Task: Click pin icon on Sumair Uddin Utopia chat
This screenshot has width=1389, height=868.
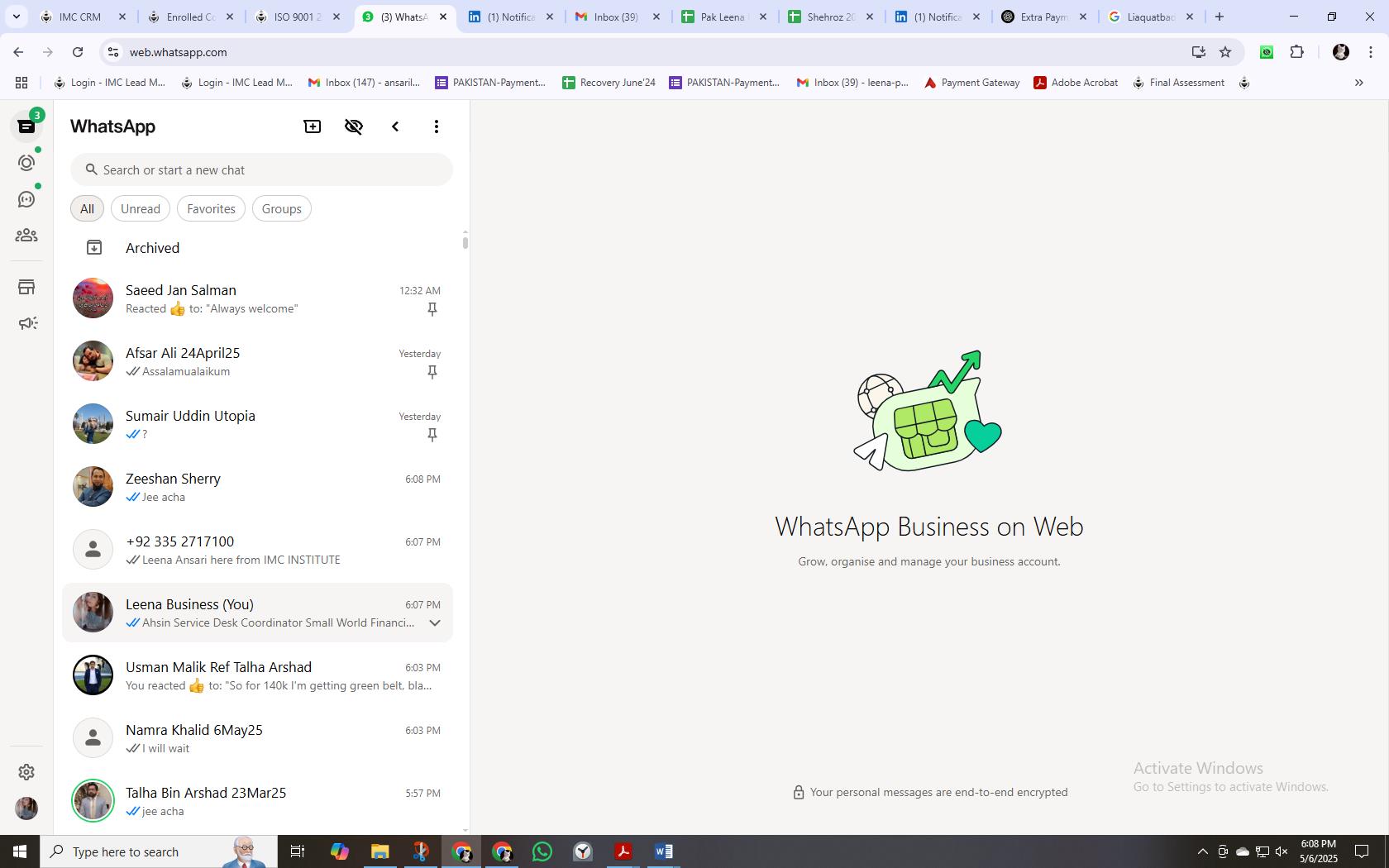Action: [x=432, y=435]
